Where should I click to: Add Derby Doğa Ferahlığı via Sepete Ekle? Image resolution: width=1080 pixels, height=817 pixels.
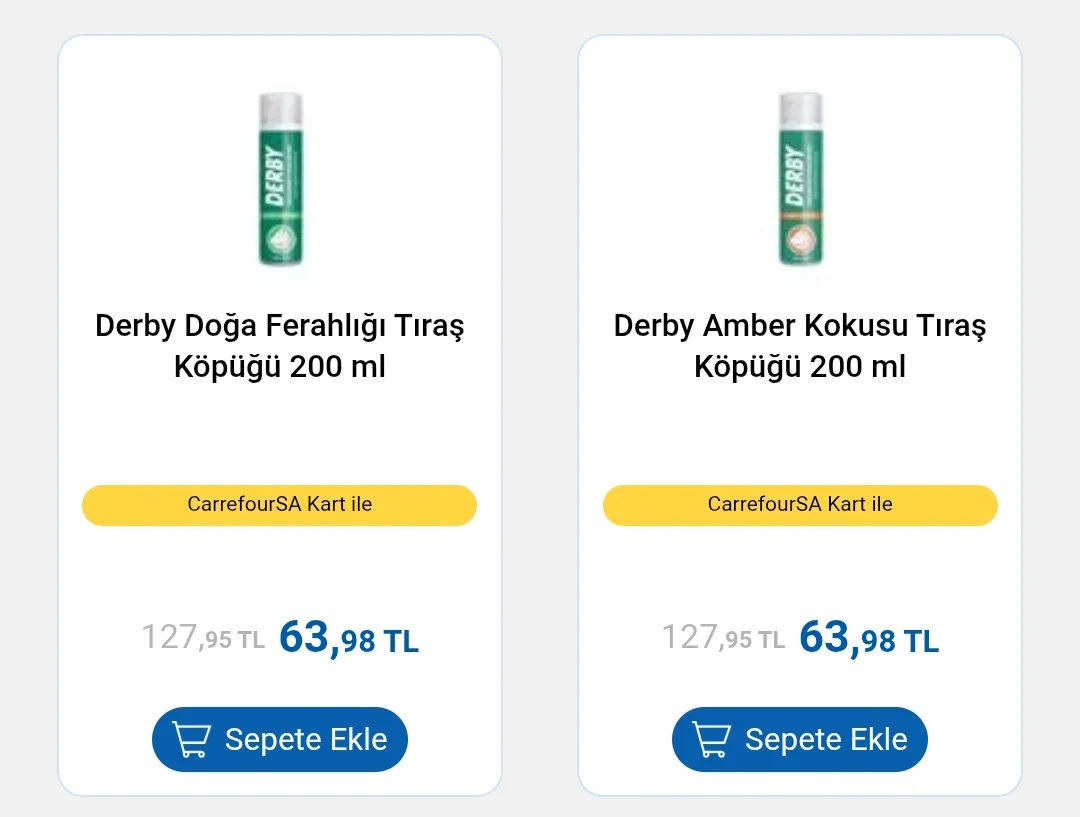pyautogui.click(x=280, y=739)
